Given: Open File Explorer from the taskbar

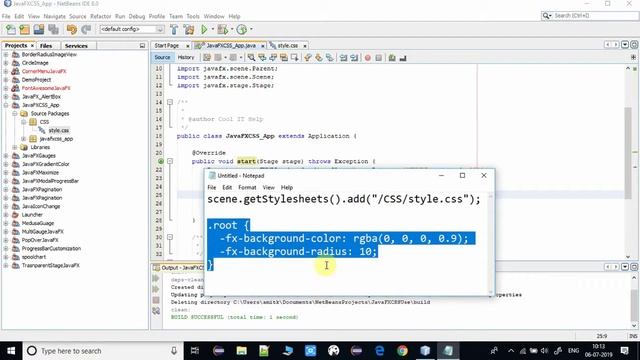Looking at the screenshot, I should point(241,351).
